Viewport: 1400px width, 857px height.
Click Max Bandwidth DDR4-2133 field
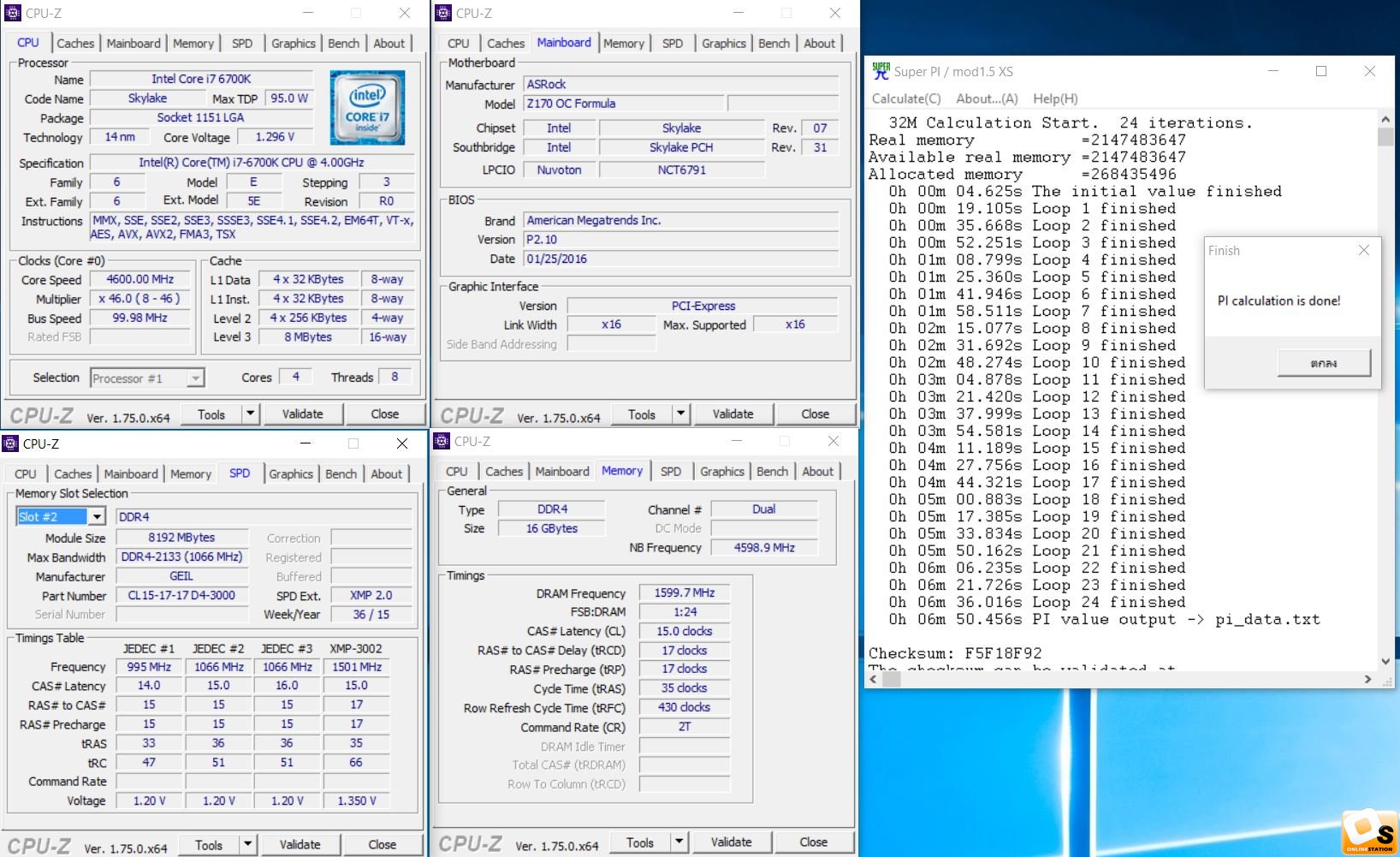pyautogui.click(x=181, y=556)
